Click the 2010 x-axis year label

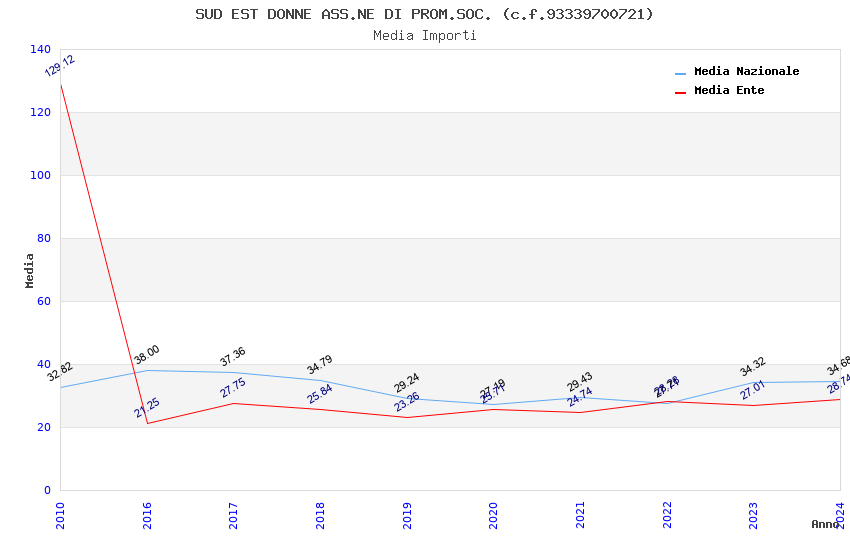click(60, 515)
